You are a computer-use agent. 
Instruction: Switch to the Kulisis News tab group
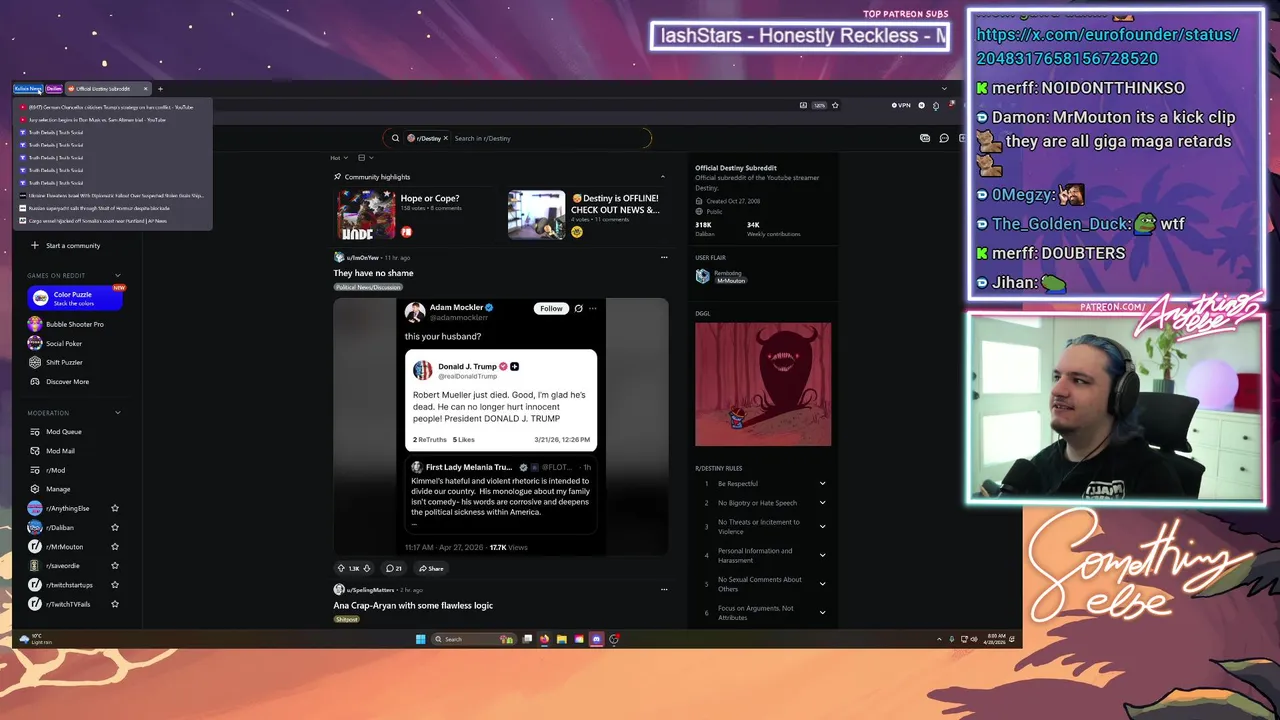pyautogui.click(x=28, y=88)
